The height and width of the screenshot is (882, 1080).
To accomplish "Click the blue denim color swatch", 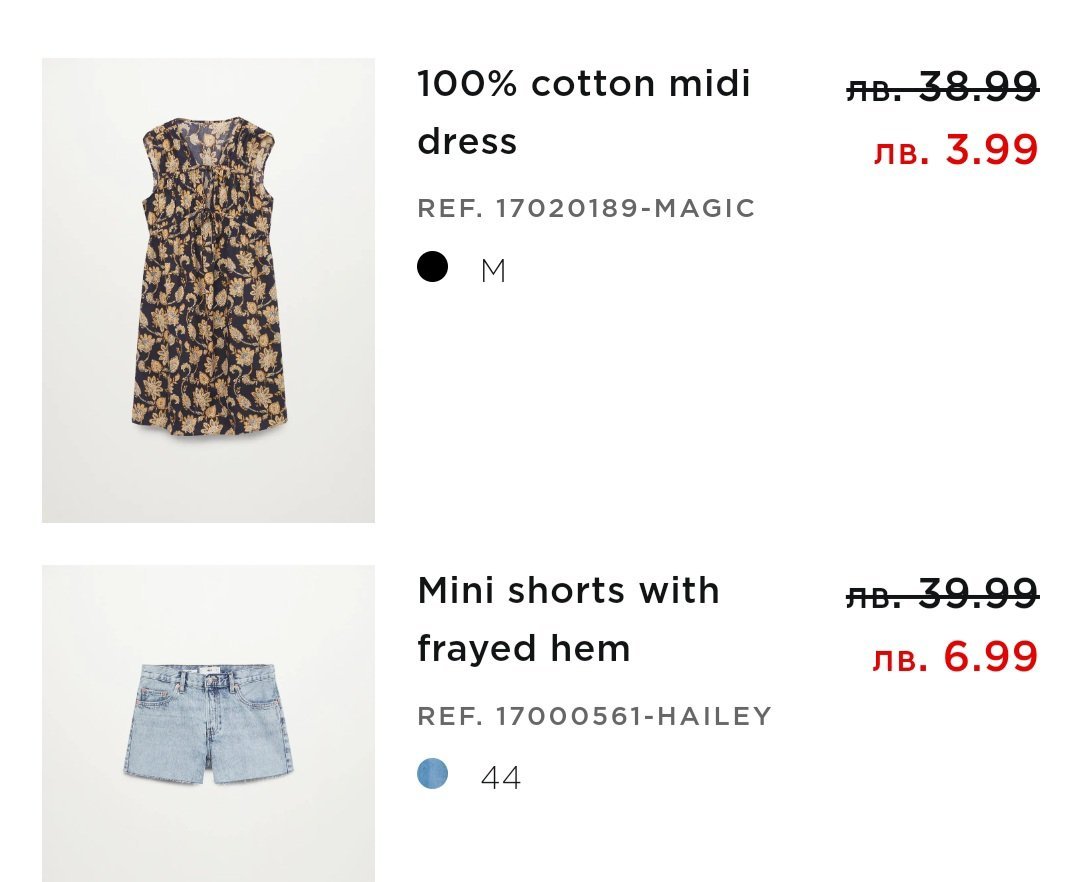I will [432, 774].
